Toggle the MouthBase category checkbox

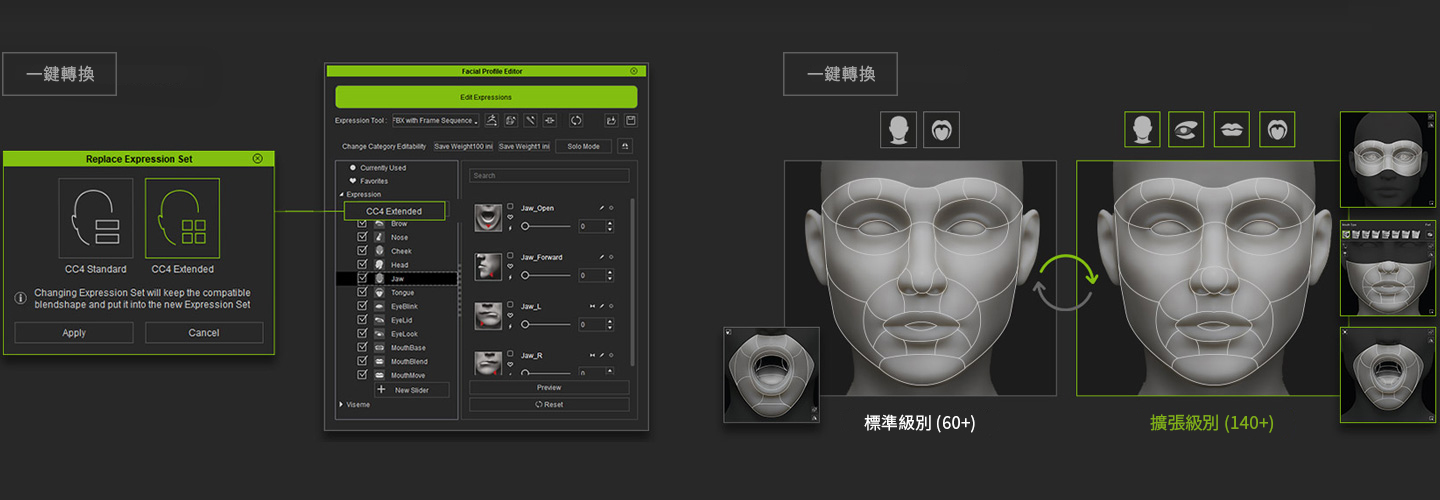362,347
